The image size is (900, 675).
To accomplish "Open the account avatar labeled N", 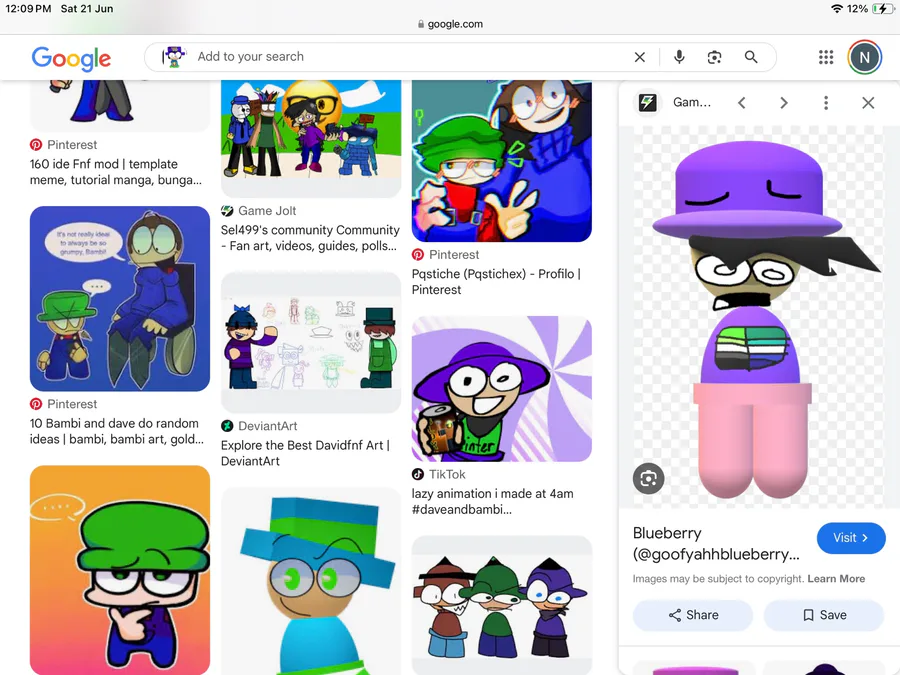I will [864, 57].
